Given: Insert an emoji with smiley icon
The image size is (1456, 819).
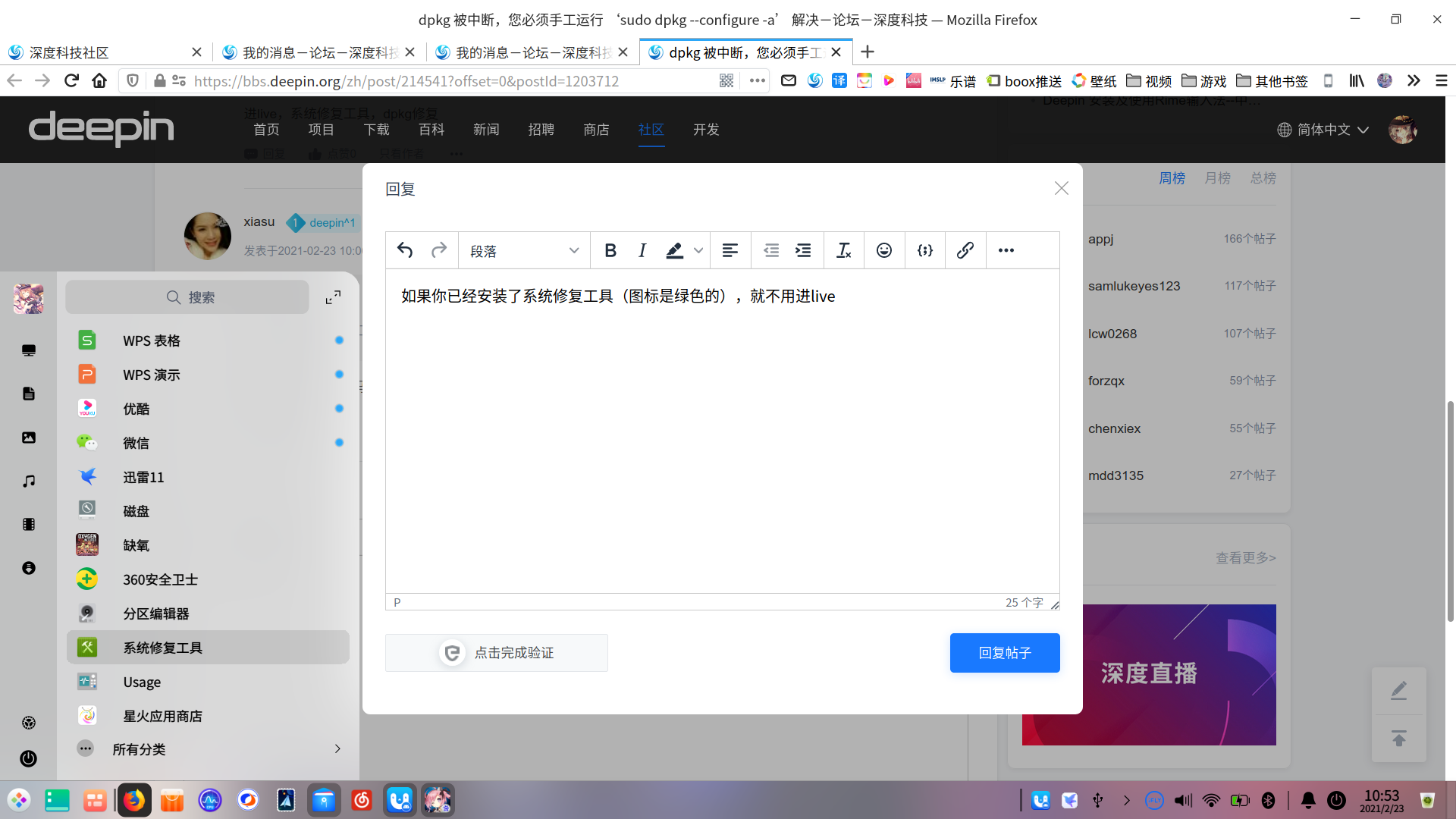Looking at the screenshot, I should coord(884,250).
